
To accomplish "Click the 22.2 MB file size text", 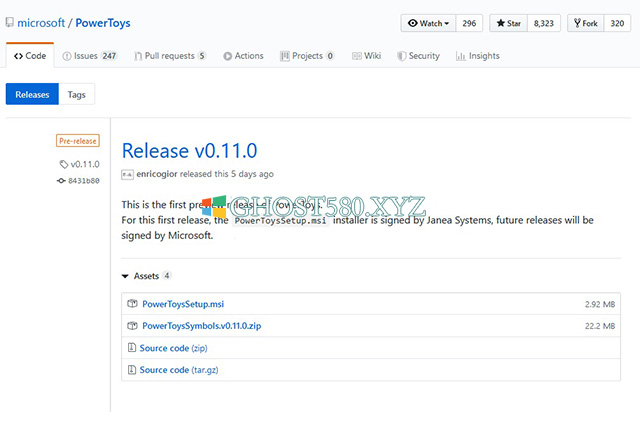I will point(600,326).
